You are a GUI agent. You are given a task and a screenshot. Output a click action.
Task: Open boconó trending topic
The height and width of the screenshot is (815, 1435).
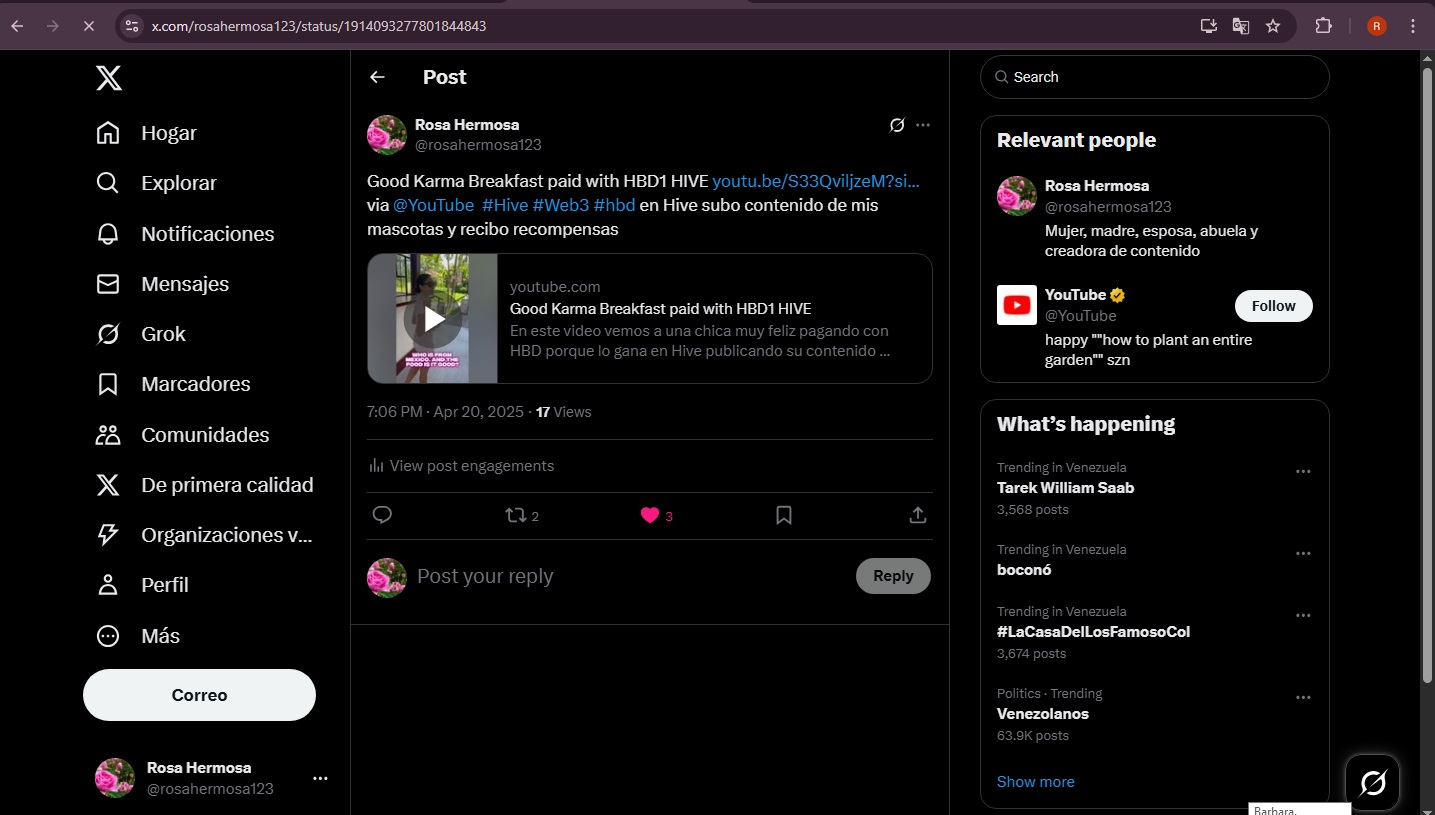(1024, 570)
